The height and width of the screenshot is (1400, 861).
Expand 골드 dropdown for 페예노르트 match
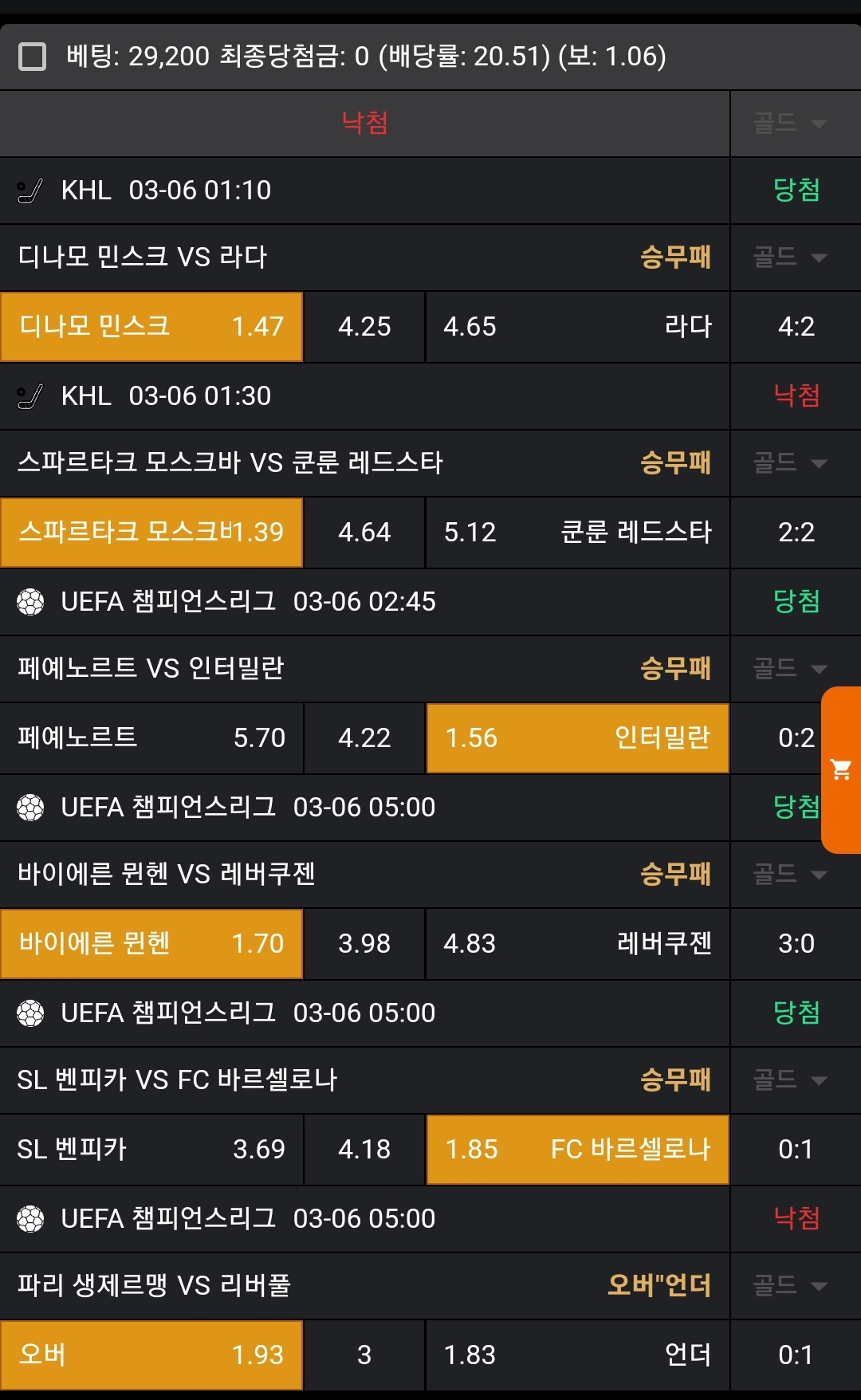(x=790, y=668)
